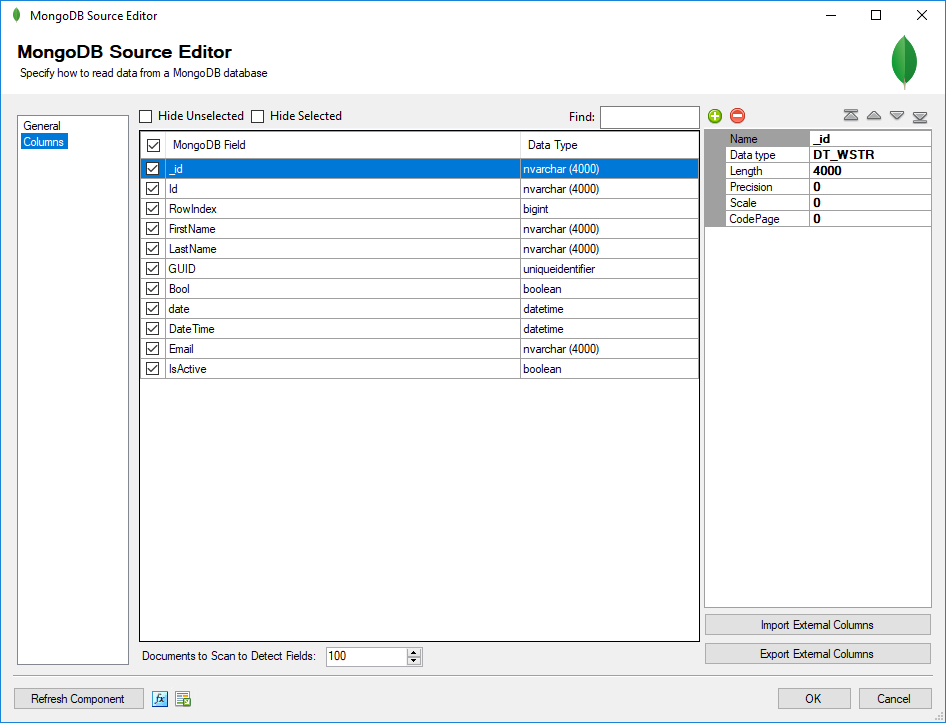Select the Email field row
The image size is (946, 723).
coord(419,349)
